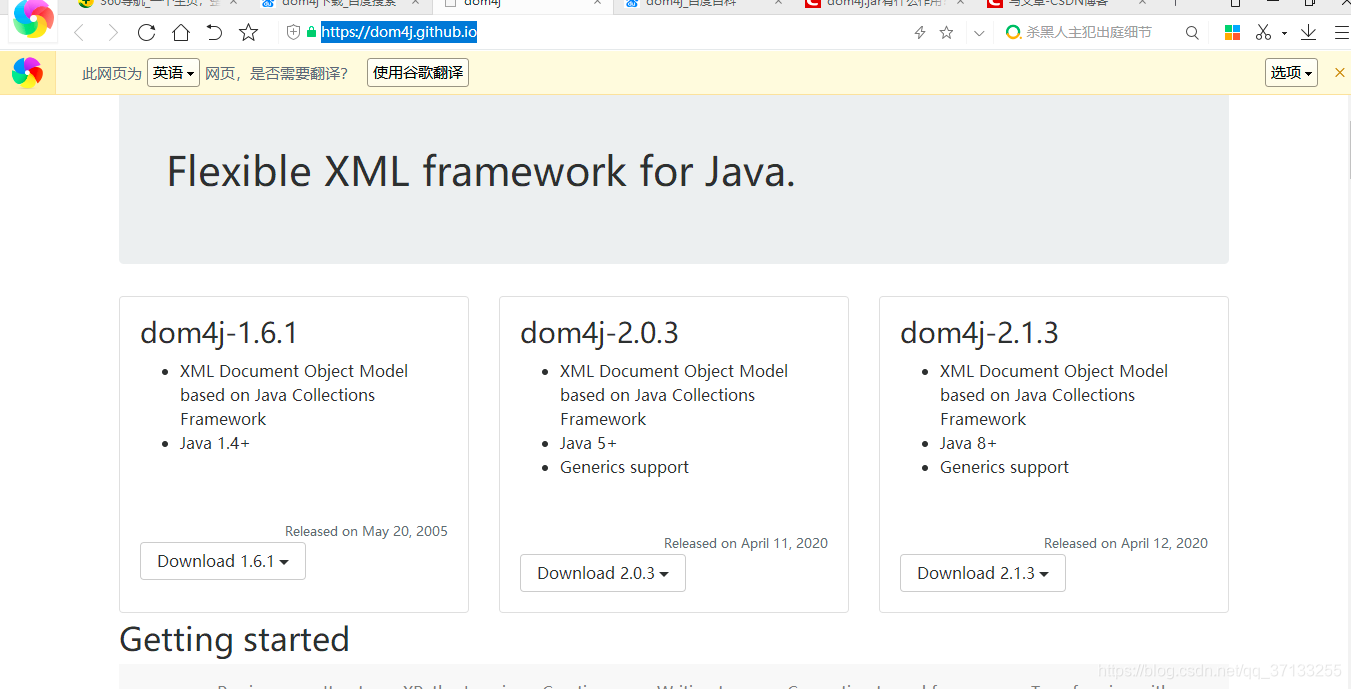Click the search box with 杀黑人主犯出庭细节

coord(1090,33)
